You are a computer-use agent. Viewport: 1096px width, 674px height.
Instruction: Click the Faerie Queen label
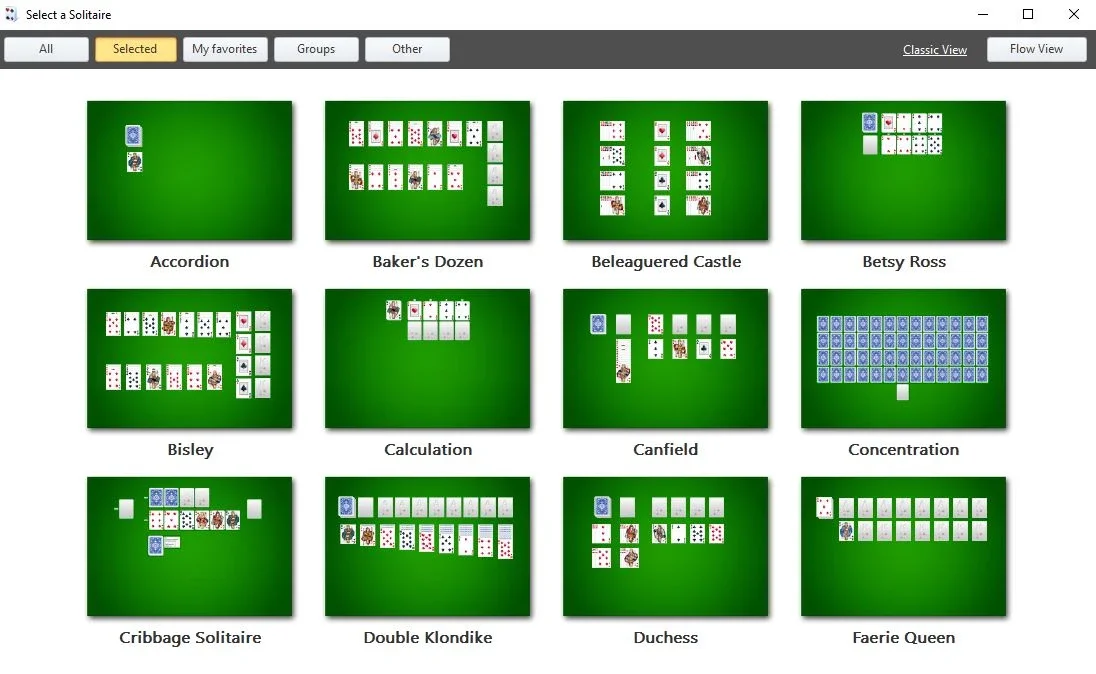click(x=904, y=638)
